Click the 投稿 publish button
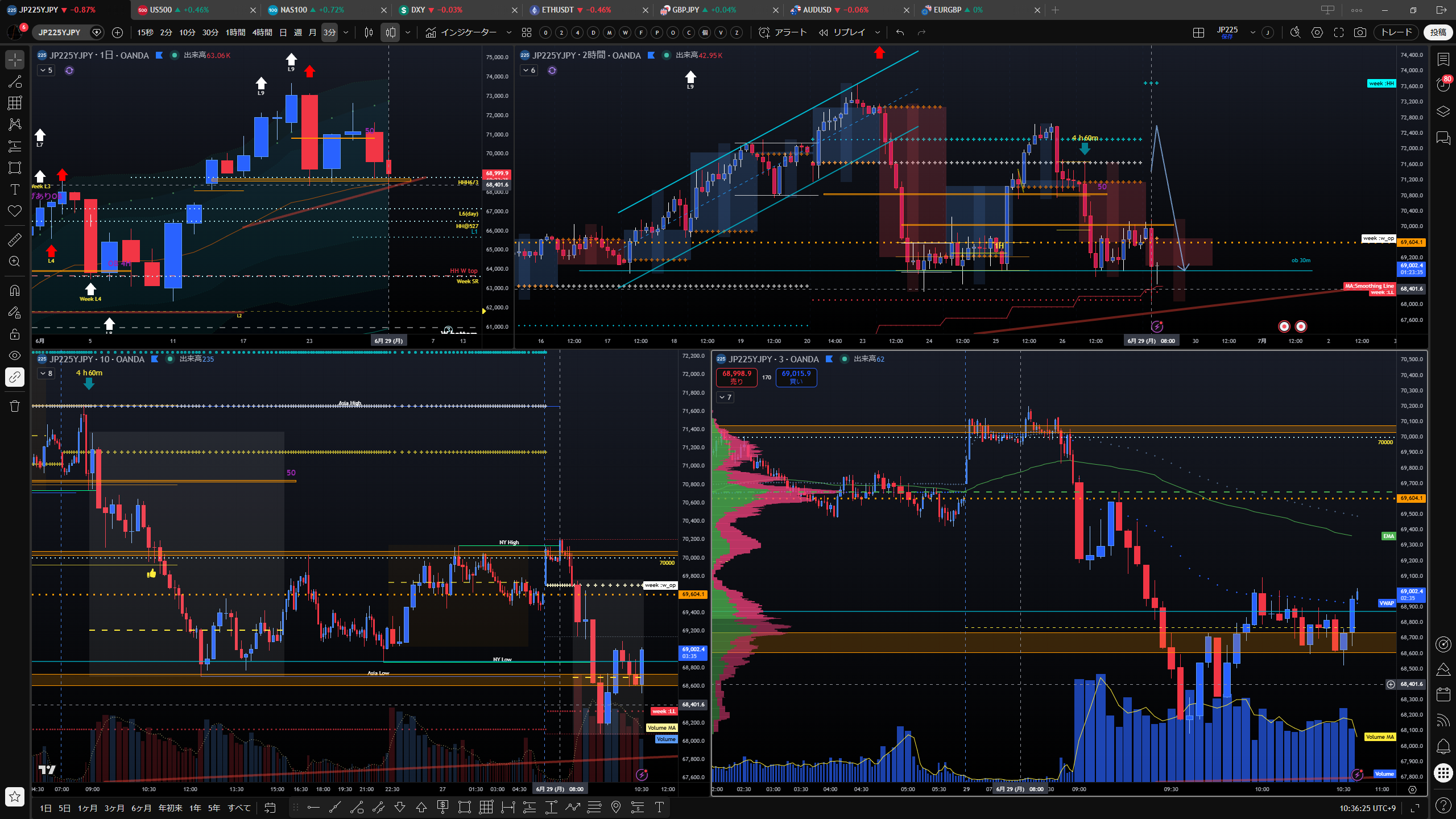This screenshot has height=819, width=1456. pos(1438,32)
